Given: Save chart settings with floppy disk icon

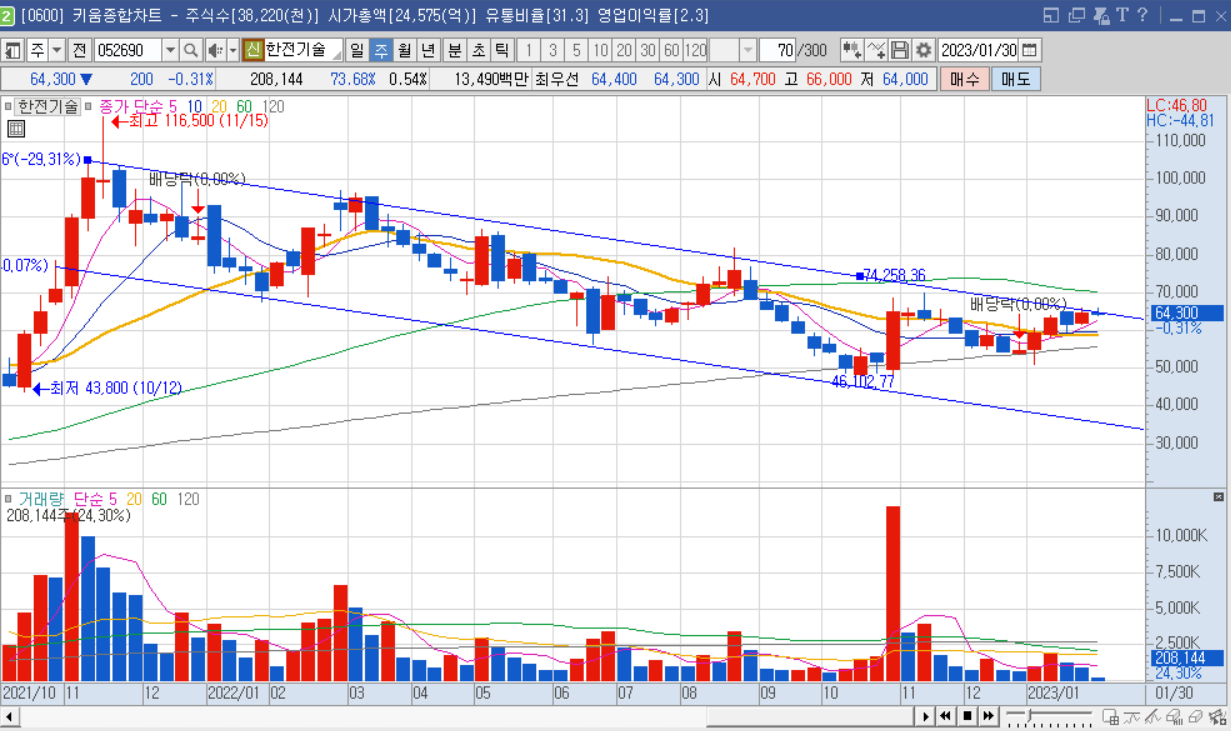Looking at the screenshot, I should (x=900, y=50).
